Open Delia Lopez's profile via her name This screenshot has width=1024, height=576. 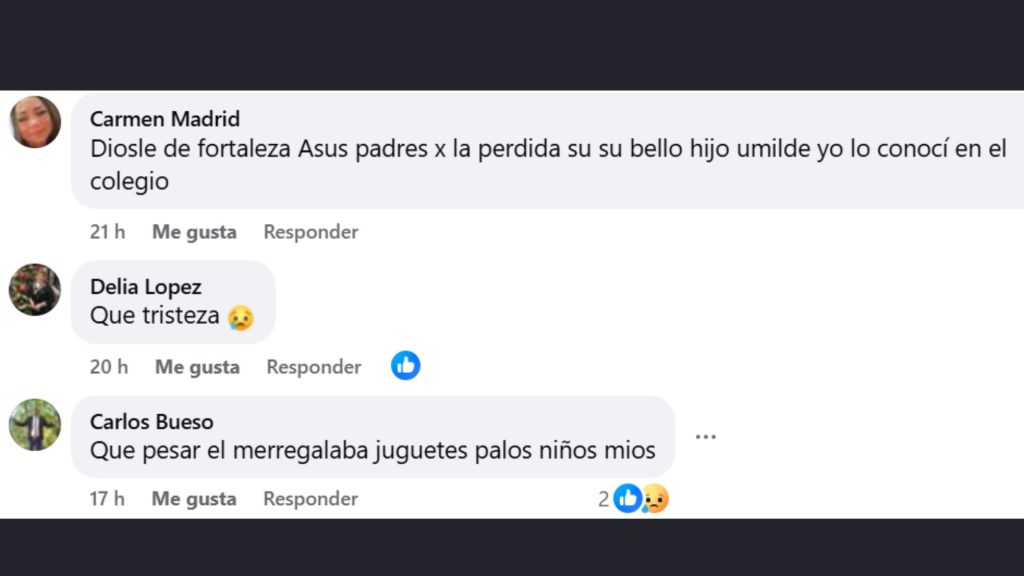point(144,286)
